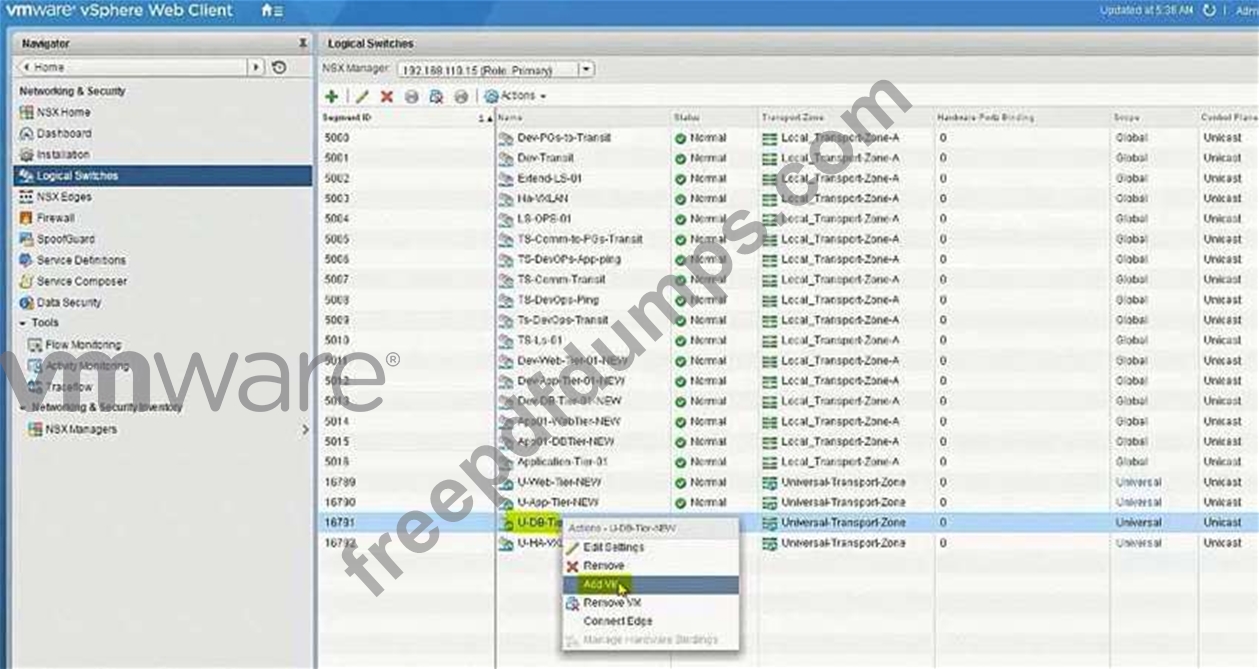Click Local_Transport-Zone-A in the 5000 row
The width and height of the screenshot is (1259, 669).
tap(840, 138)
